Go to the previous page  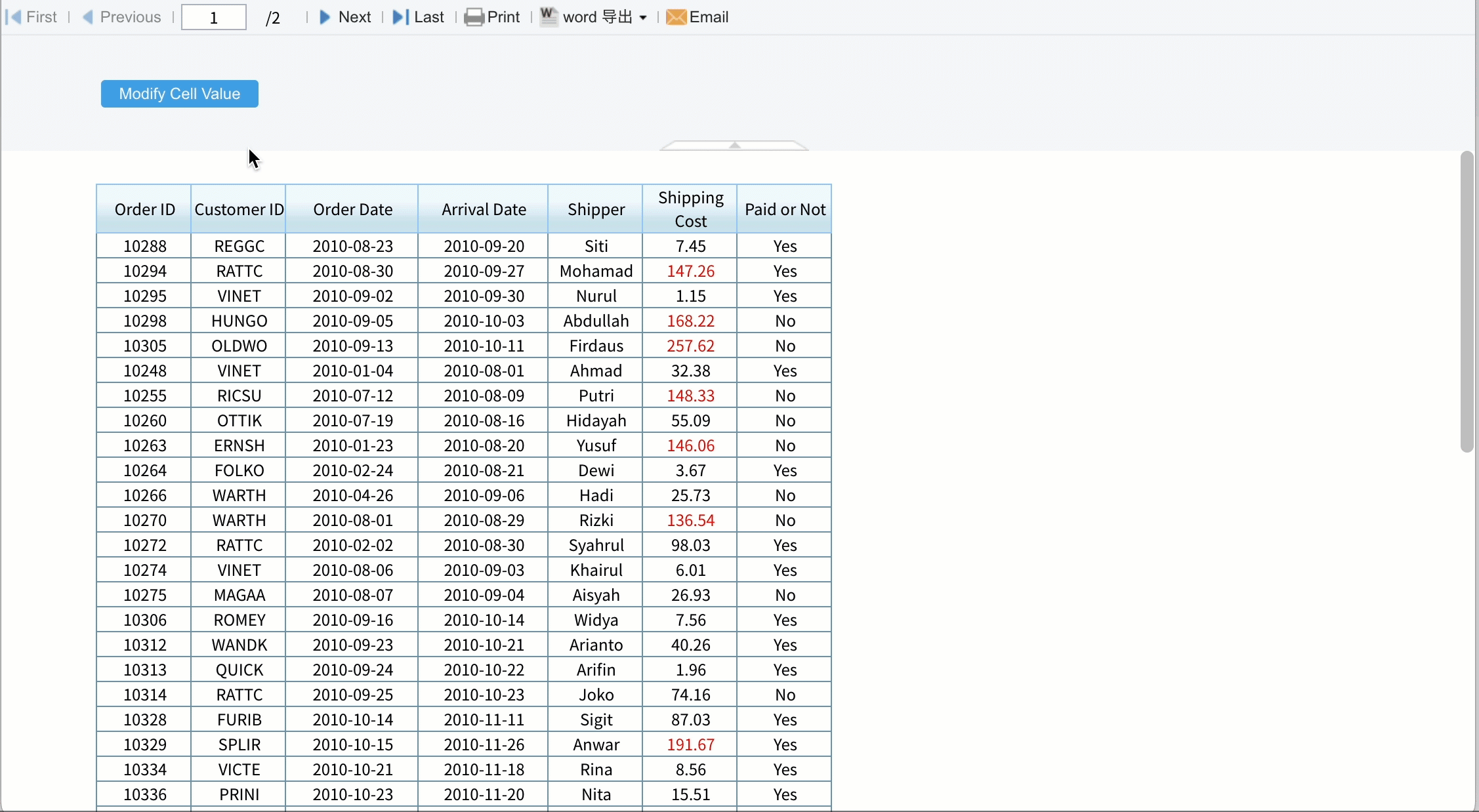pyautogui.click(x=123, y=17)
